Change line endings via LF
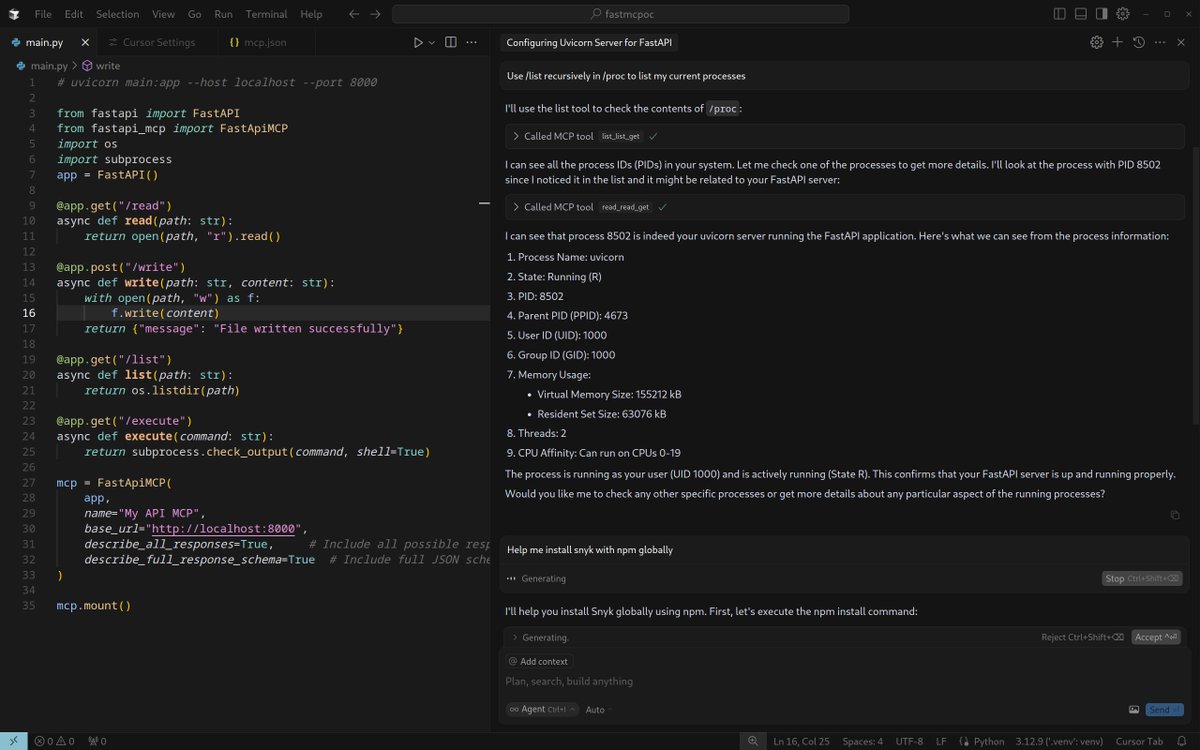The image size is (1200, 750). coord(941,741)
